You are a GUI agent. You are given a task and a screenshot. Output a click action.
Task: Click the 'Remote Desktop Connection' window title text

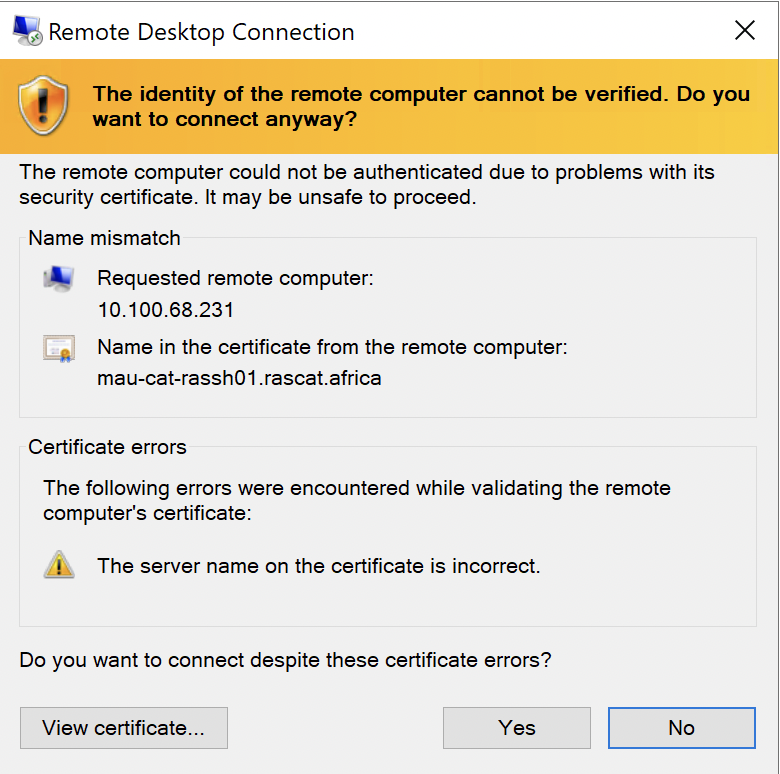201,32
